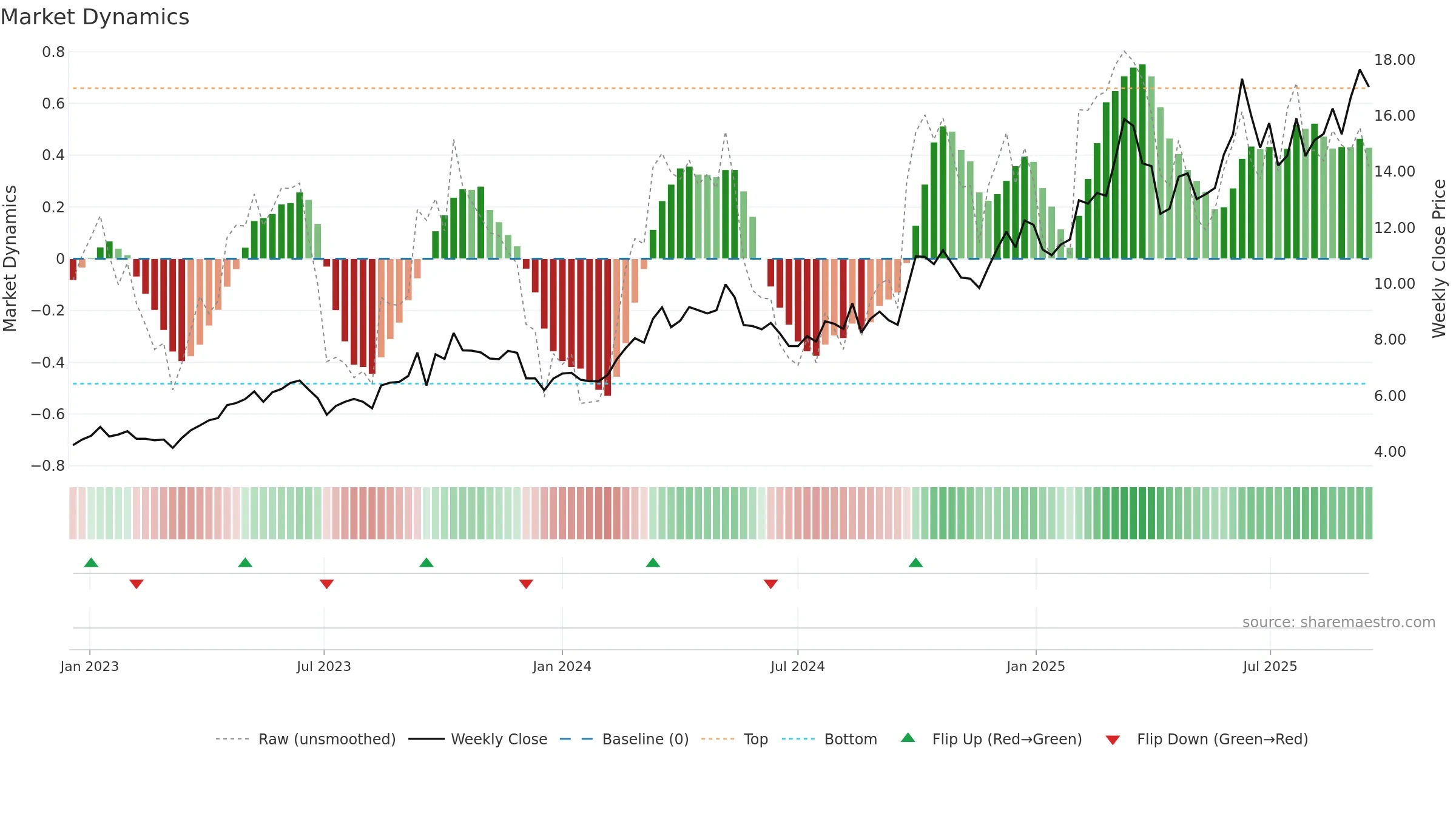Viewport: 1456px width, 819px height.
Task: Click the darkest green heat strip cell
Action: coord(1142,513)
